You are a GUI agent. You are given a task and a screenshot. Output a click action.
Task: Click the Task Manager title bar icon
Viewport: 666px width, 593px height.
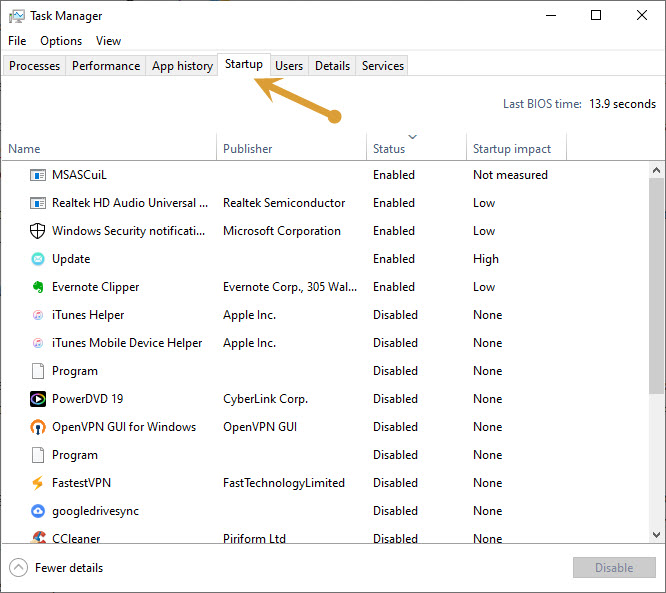point(17,16)
